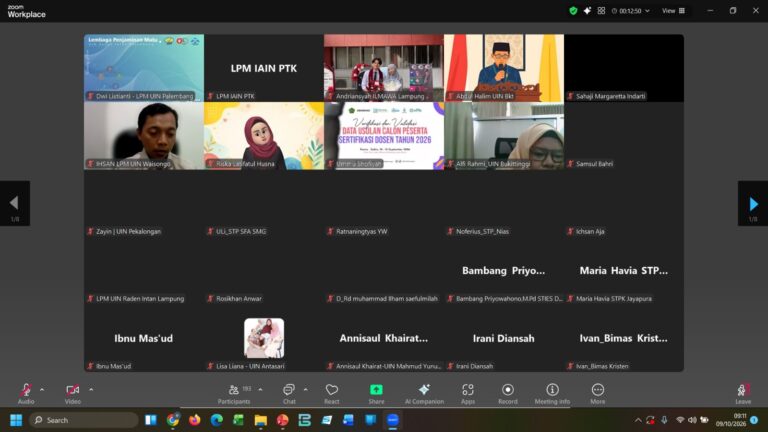The height and width of the screenshot is (432, 768).
Task: Click the Zayin | UIN Pekalongan name label
Action: [128, 232]
